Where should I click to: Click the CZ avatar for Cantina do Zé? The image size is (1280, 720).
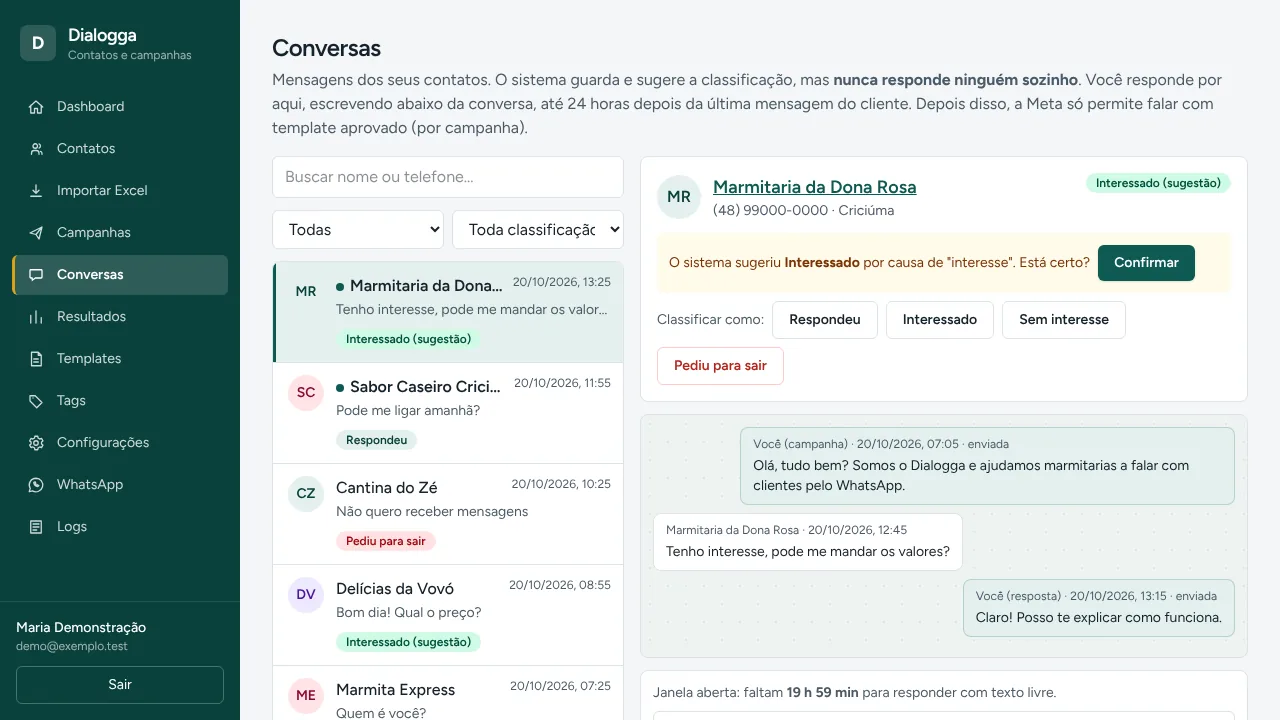tap(306, 493)
